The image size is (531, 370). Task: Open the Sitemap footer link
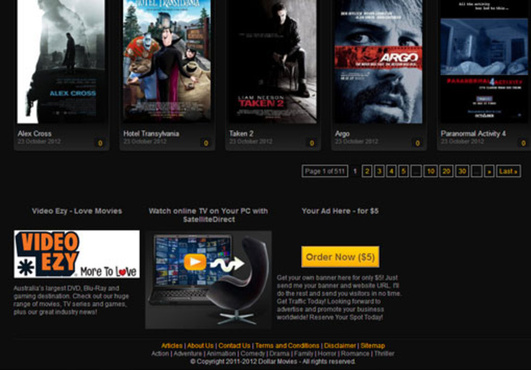point(373,346)
